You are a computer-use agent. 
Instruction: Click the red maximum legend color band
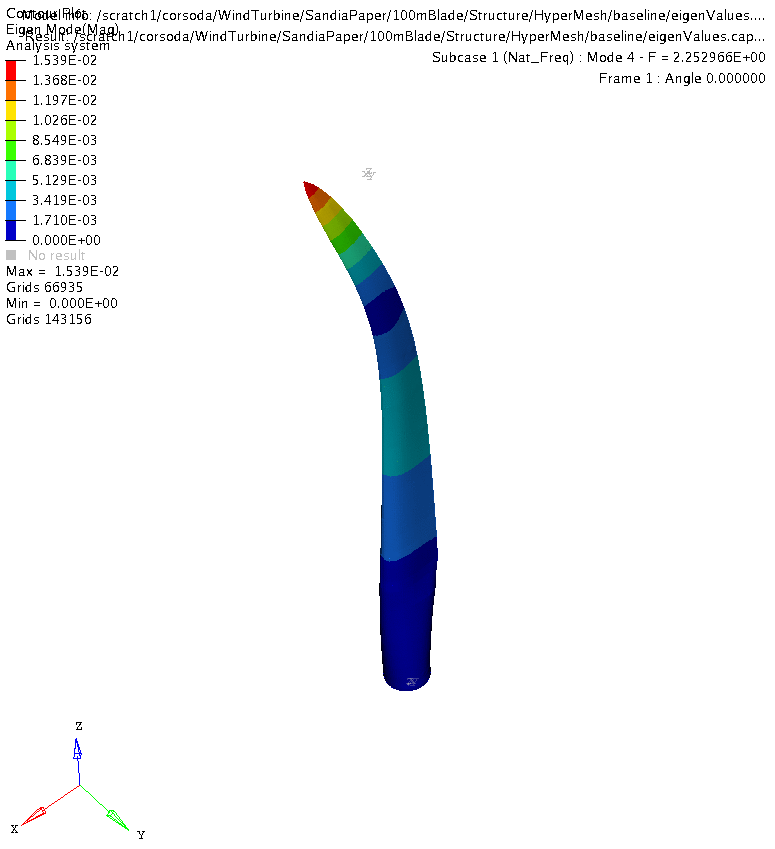tap(11, 70)
